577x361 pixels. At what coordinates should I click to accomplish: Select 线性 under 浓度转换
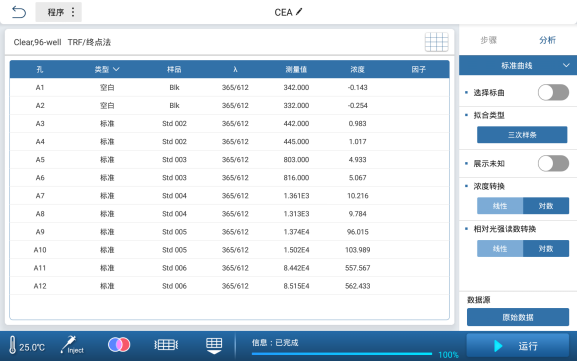(x=500, y=206)
